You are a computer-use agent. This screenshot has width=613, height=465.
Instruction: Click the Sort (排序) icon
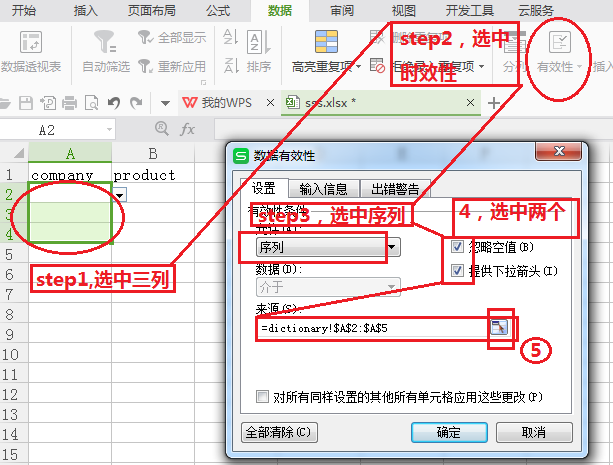tap(258, 44)
